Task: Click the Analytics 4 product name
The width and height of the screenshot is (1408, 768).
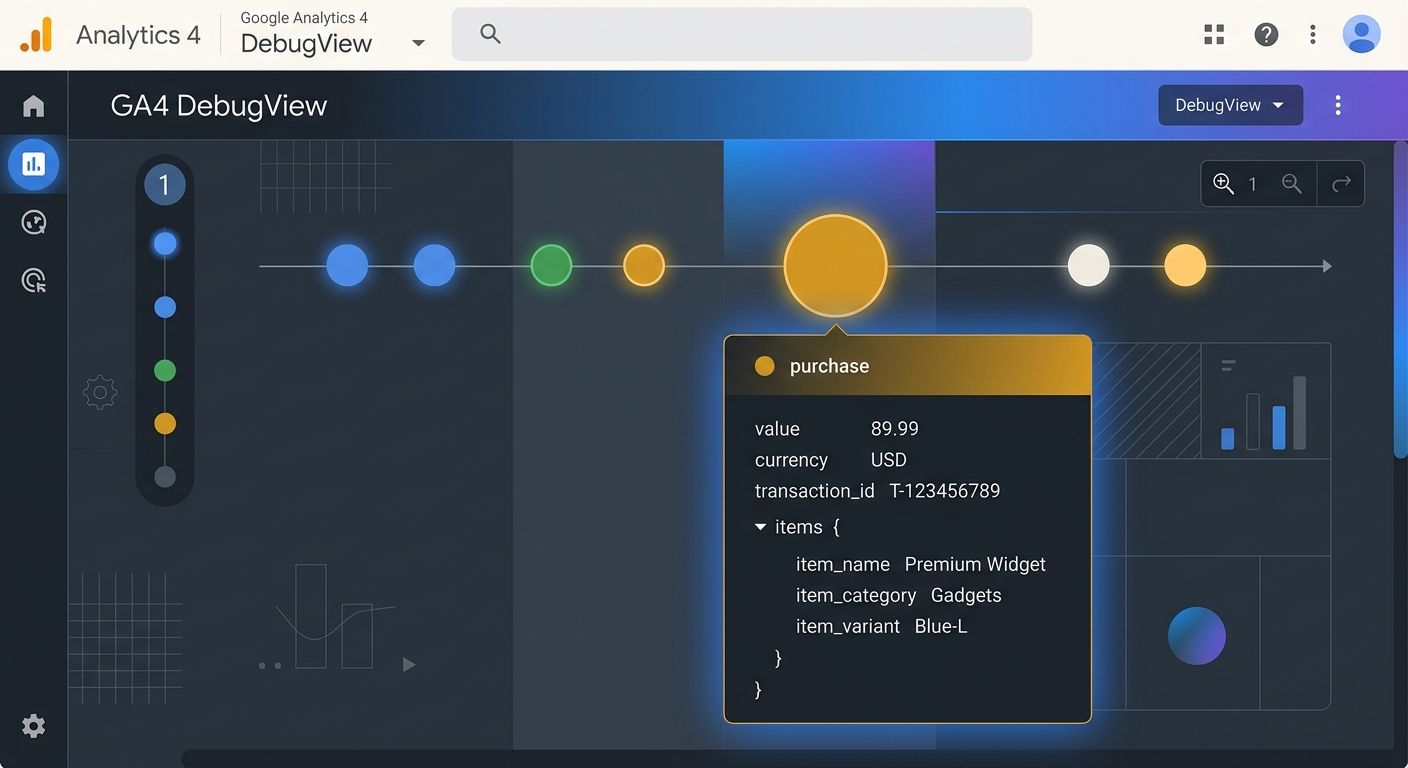Action: 138,35
